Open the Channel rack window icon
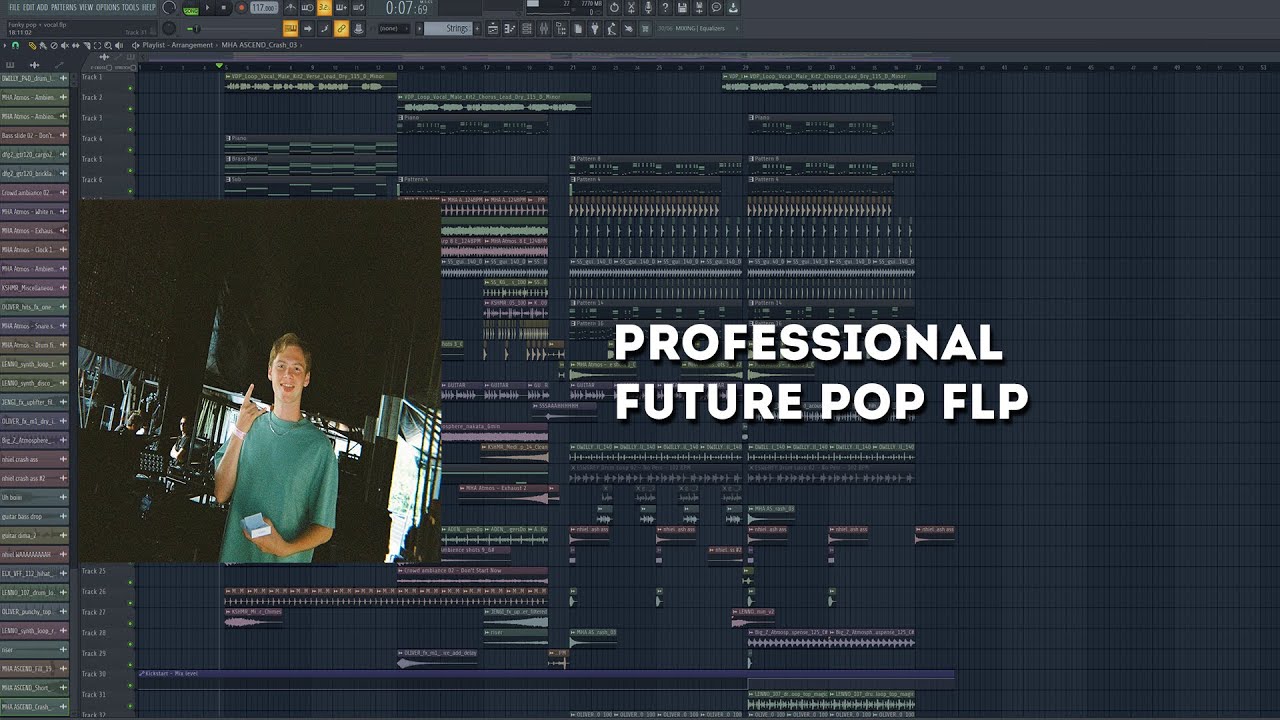Image resolution: width=1280 pixels, height=720 pixels. pos(527,28)
